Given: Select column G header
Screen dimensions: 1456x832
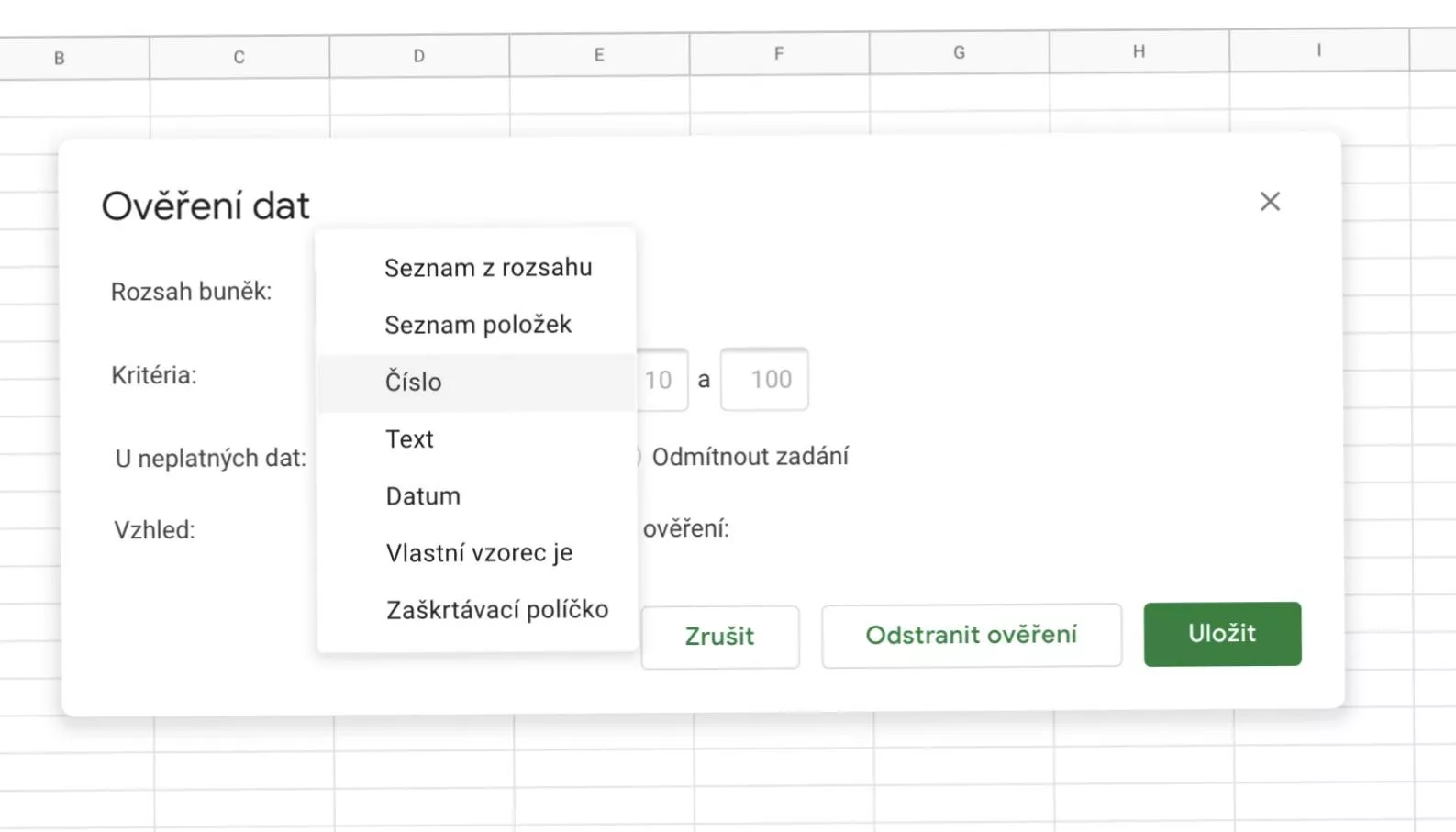Looking at the screenshot, I should point(959,52).
